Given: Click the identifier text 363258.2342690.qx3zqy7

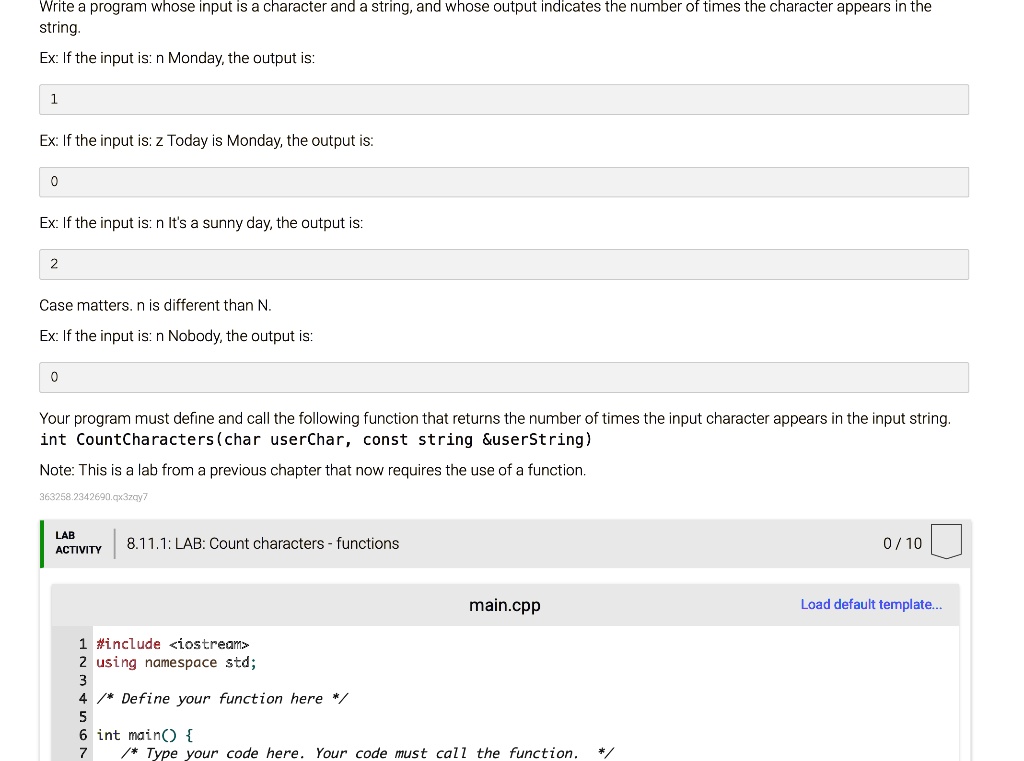Looking at the screenshot, I should [x=93, y=496].
